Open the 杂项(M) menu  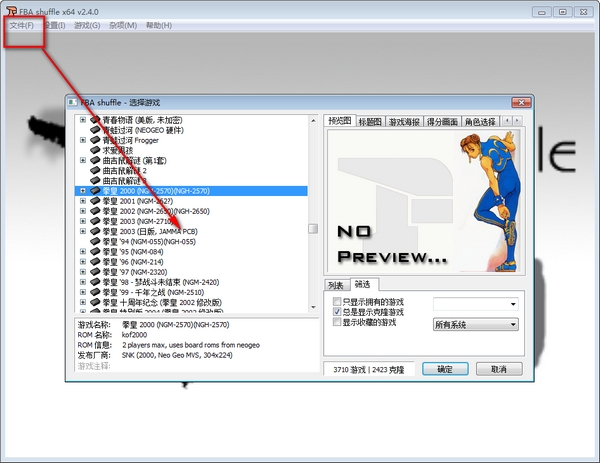point(123,25)
